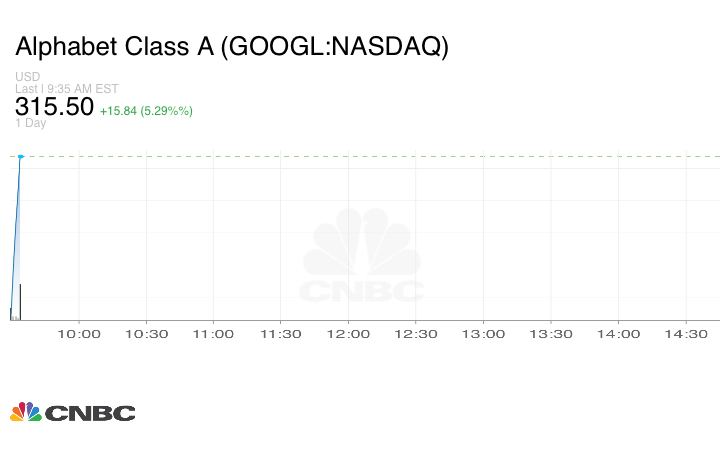
Task: Click the green +15.84 (5.29%) change text
Action: tap(146, 110)
